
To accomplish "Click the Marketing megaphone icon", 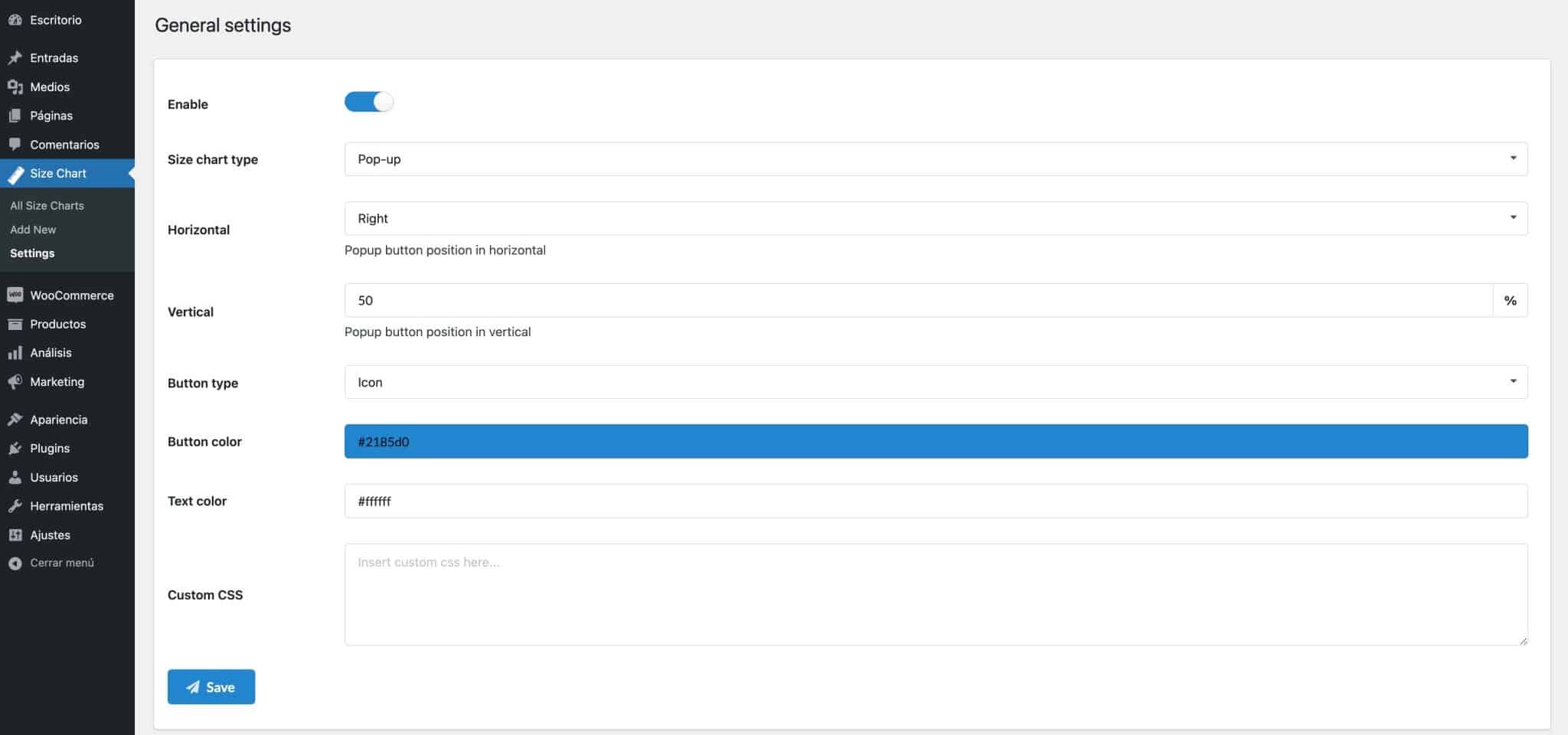I will [15, 381].
